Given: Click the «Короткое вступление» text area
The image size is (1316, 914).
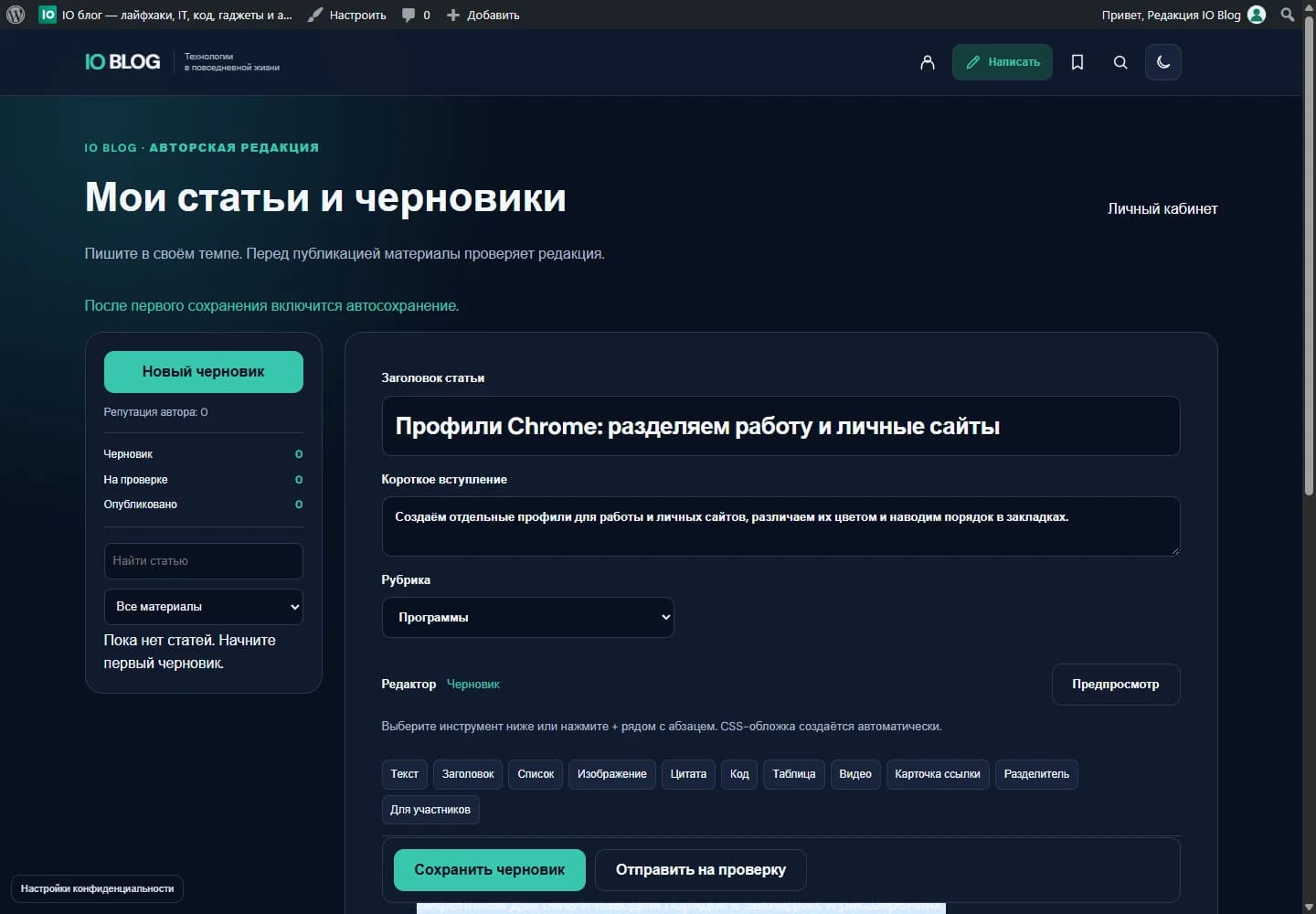Looking at the screenshot, I should pyautogui.click(x=780, y=526).
